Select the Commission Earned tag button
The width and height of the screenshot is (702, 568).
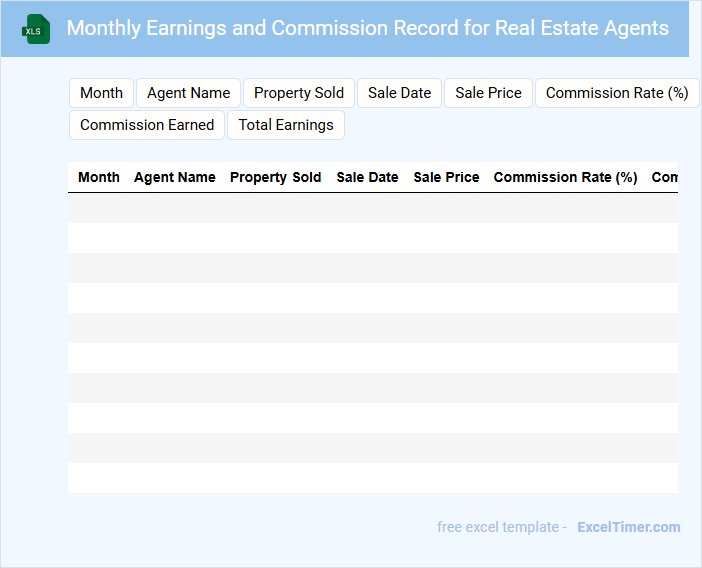coord(147,125)
